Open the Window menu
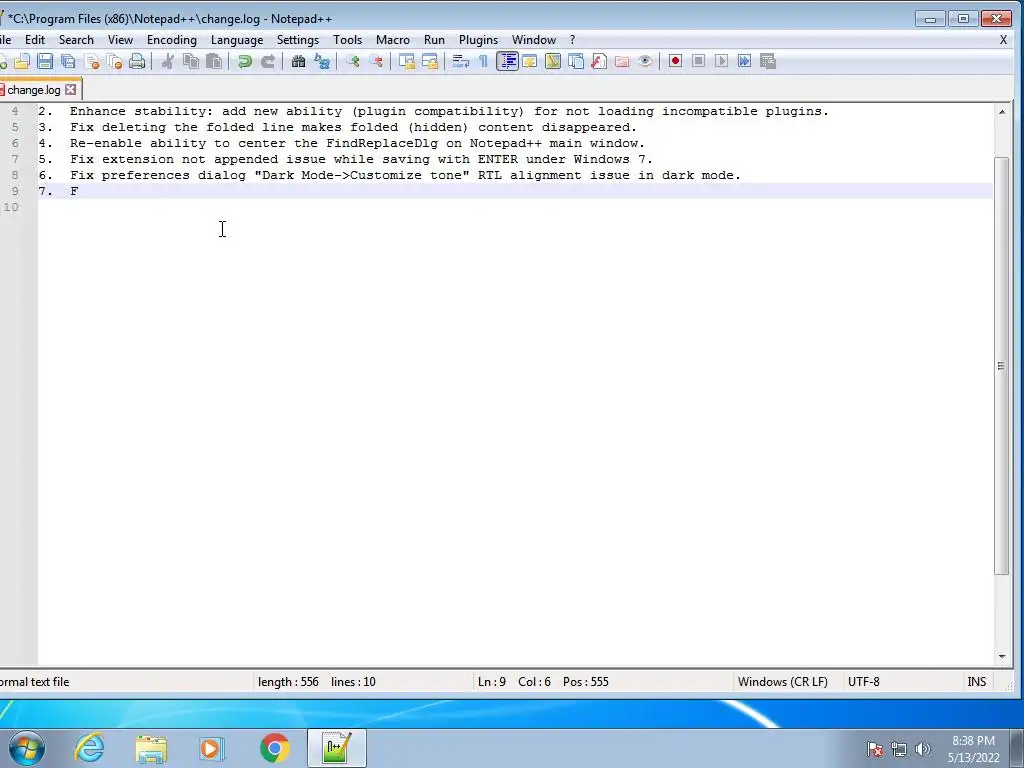This screenshot has width=1024, height=768. [534, 40]
